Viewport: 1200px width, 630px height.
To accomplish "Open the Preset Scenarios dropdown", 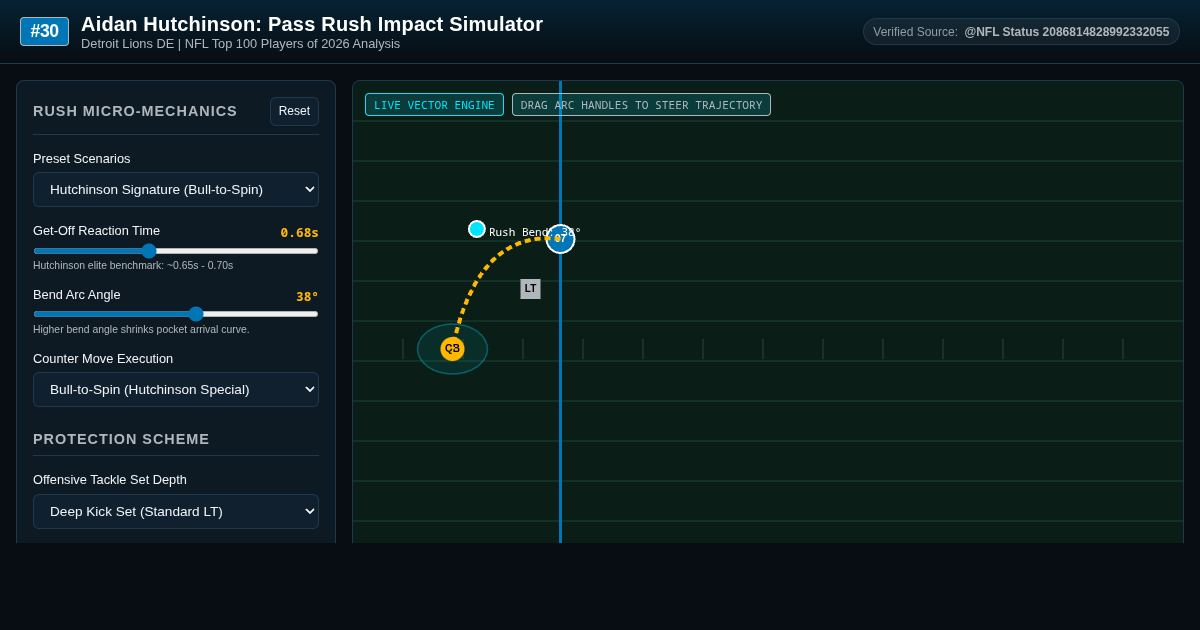I will (176, 189).
